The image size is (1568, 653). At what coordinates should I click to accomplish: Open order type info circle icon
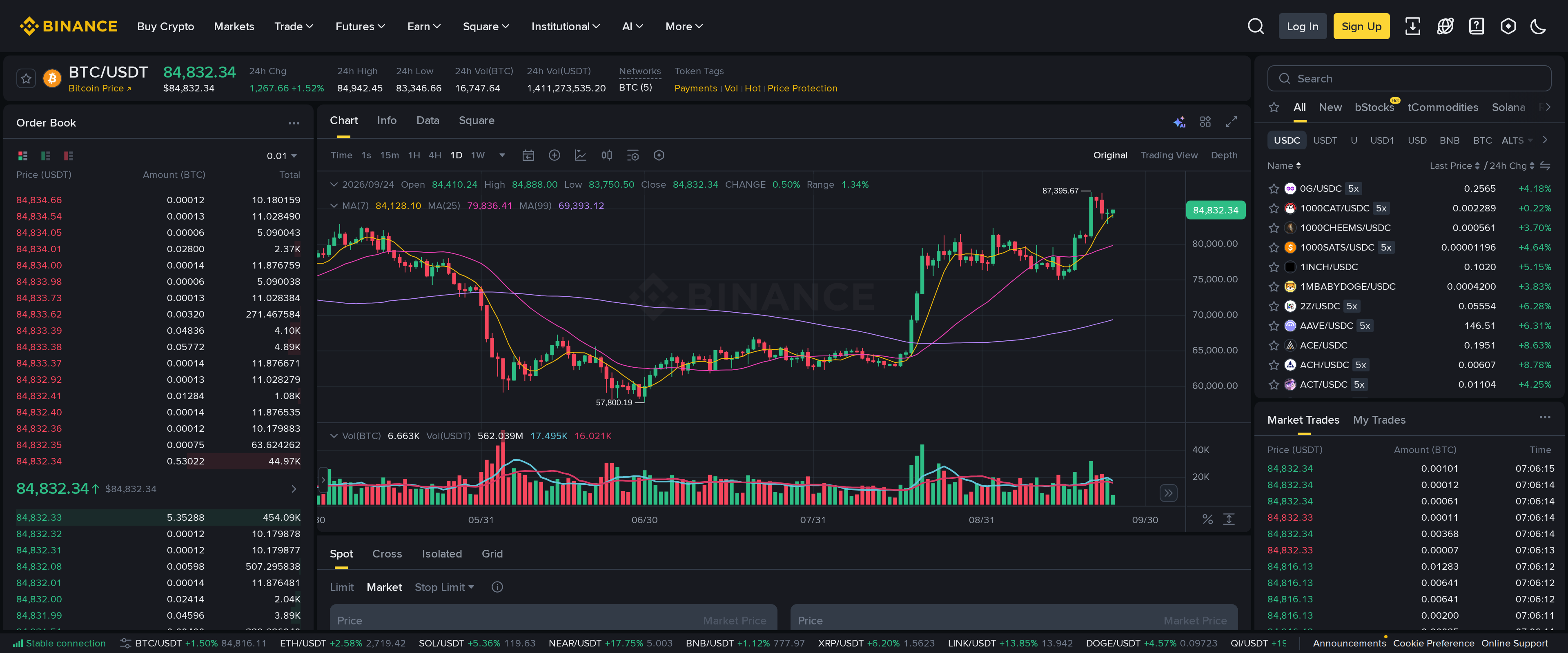click(497, 586)
